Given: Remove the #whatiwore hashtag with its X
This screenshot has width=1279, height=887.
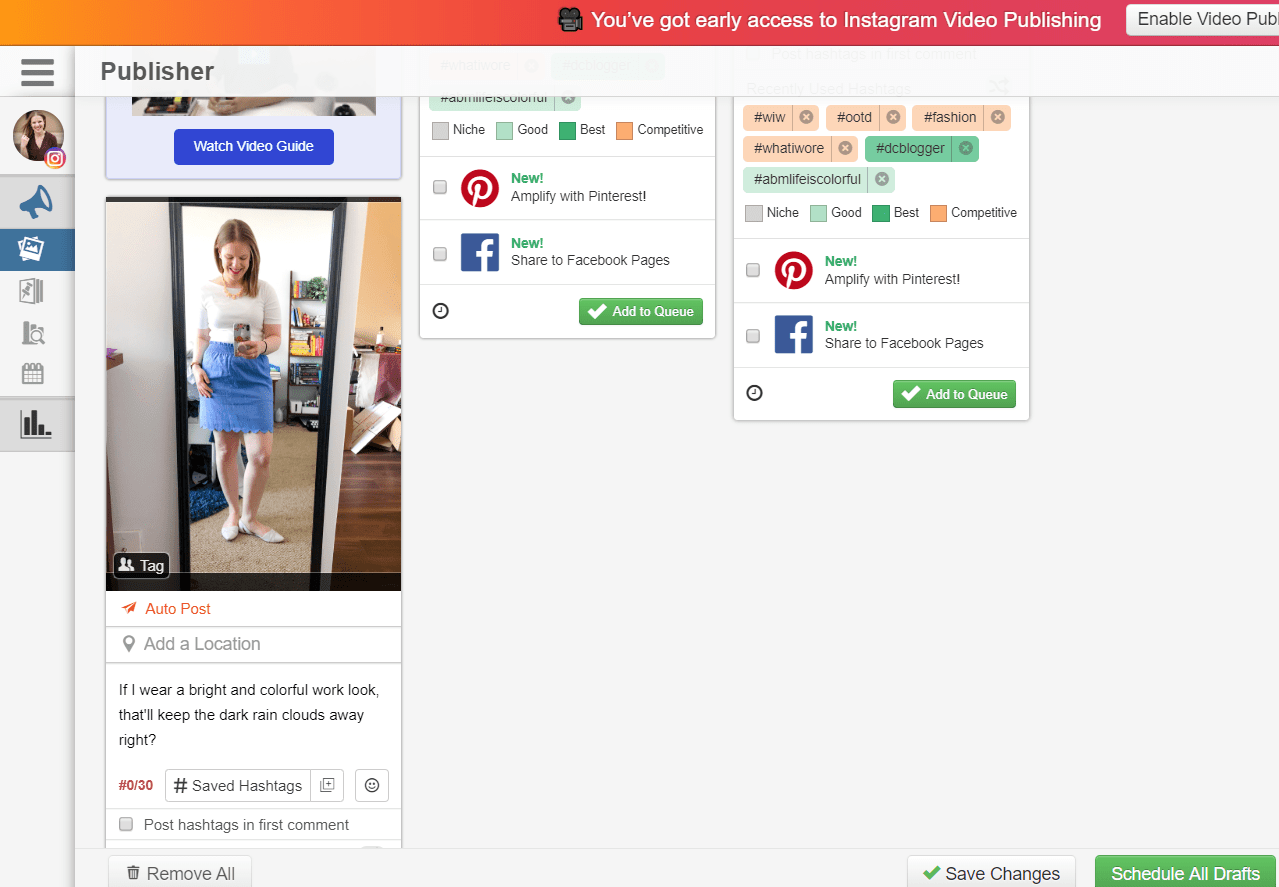Looking at the screenshot, I should point(845,149).
